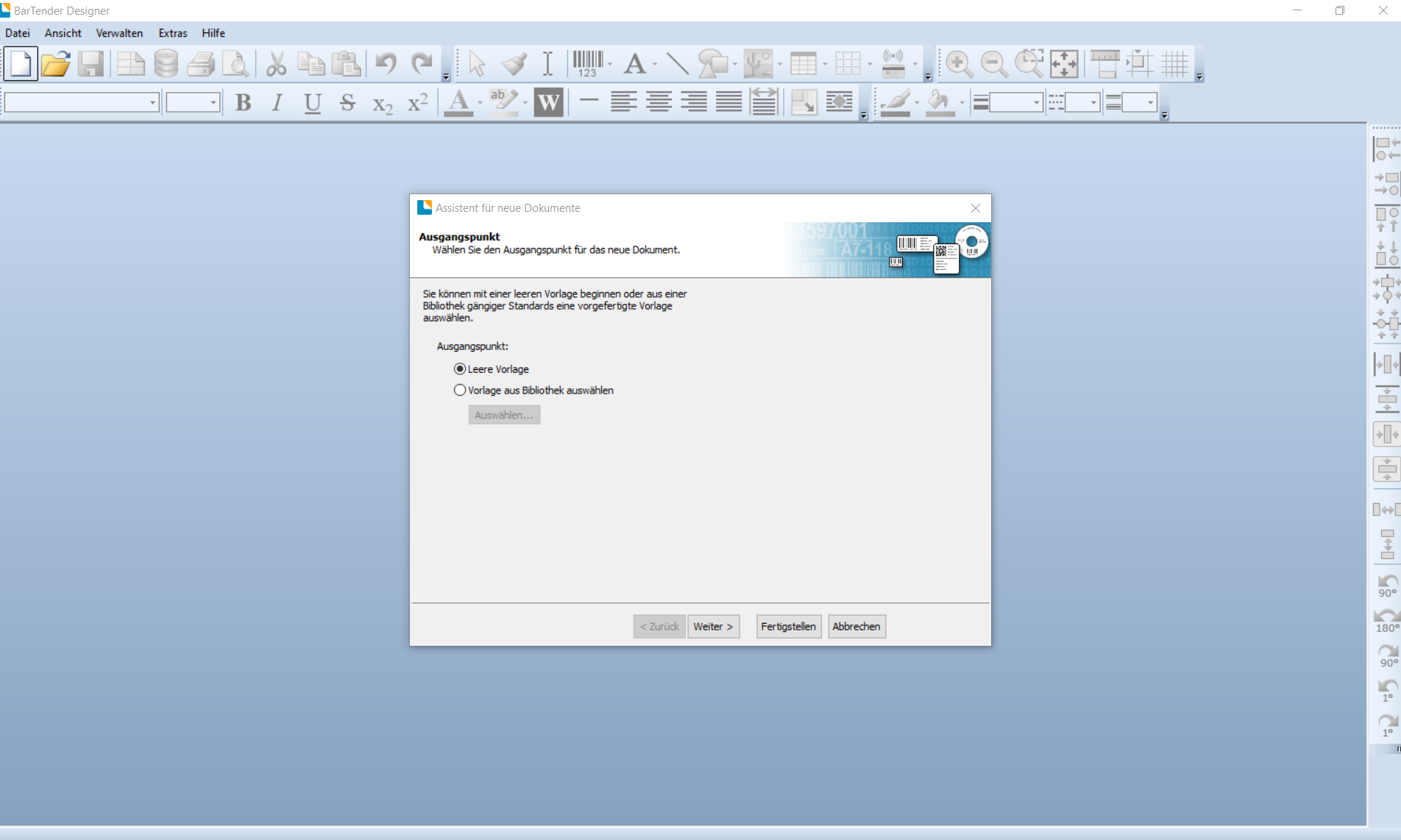Click the database setup icon
Image resolution: width=1401 pixels, height=840 pixels.
(166, 64)
